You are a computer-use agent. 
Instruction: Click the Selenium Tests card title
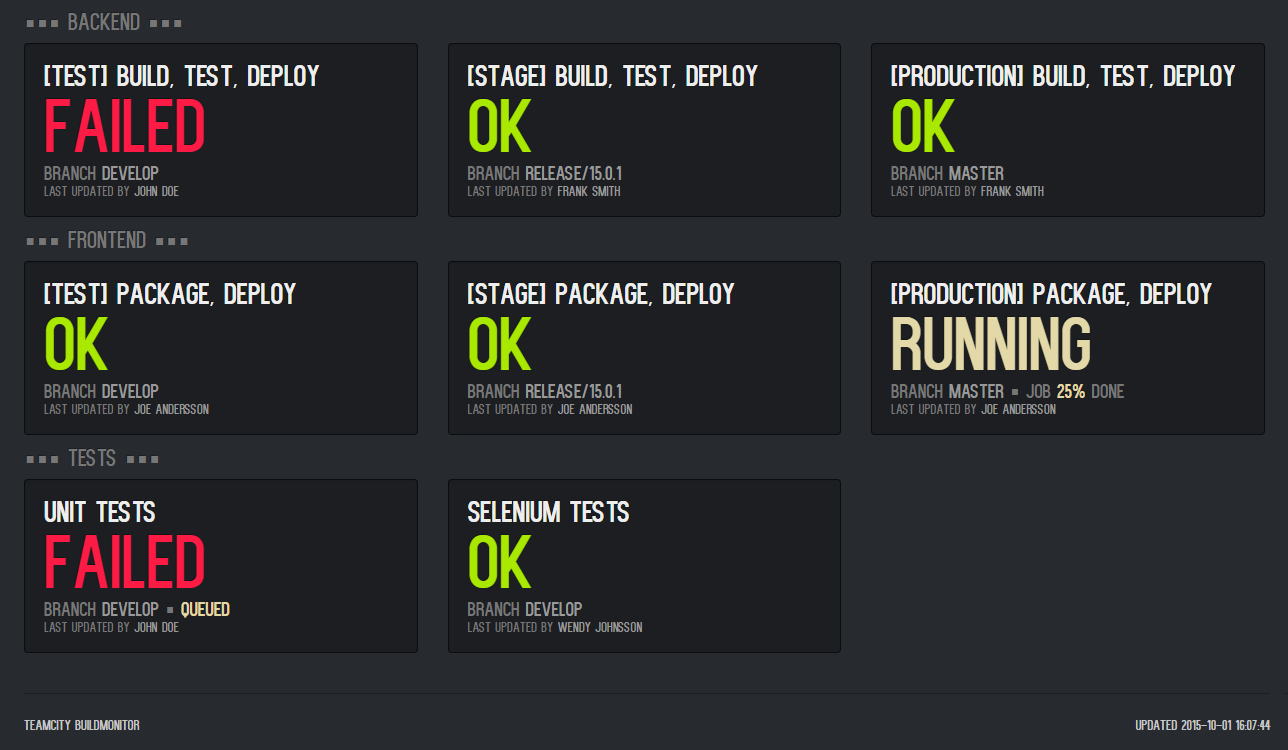(548, 512)
